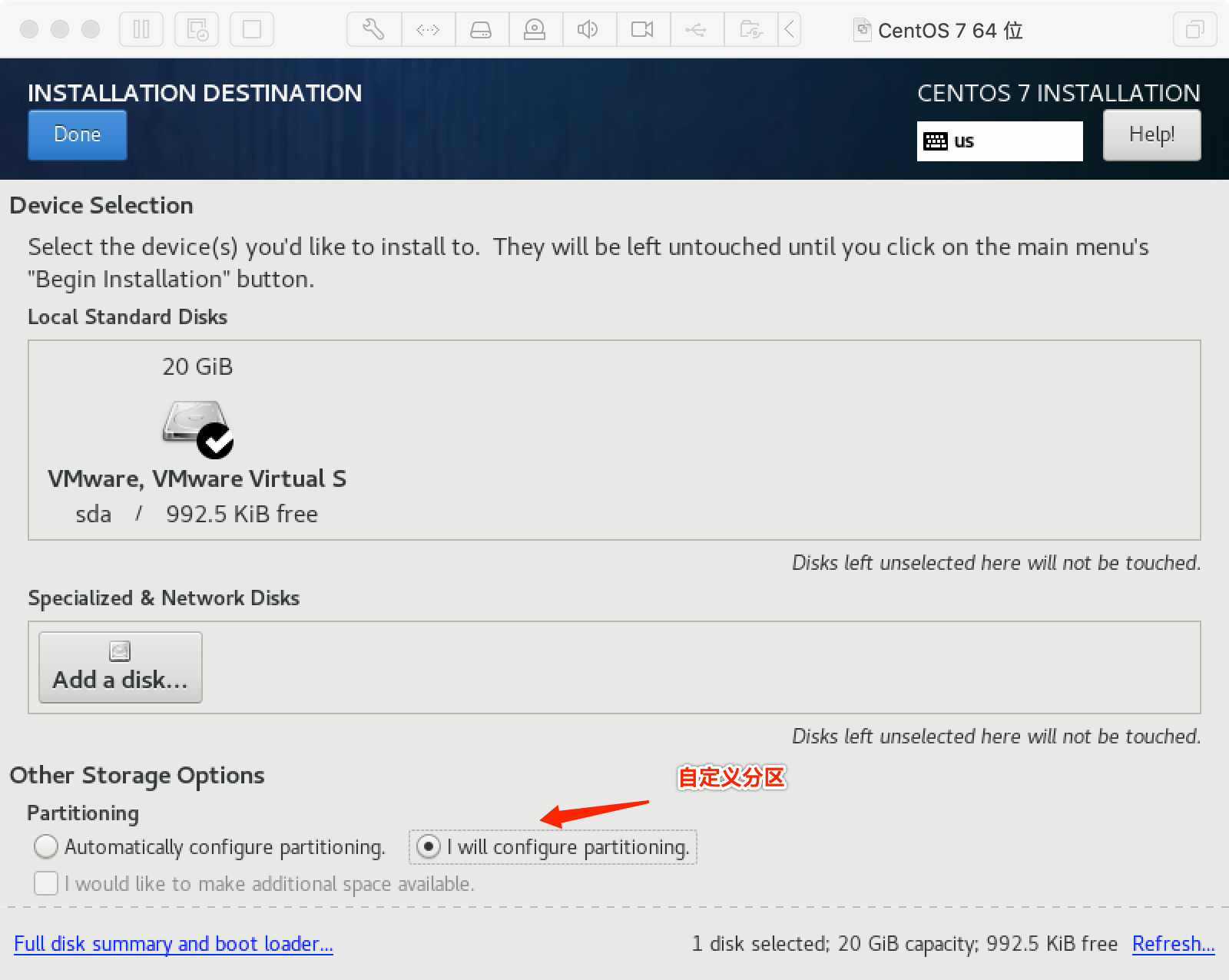Click the Refresh... link
The image size is (1229, 980).
click(1174, 944)
